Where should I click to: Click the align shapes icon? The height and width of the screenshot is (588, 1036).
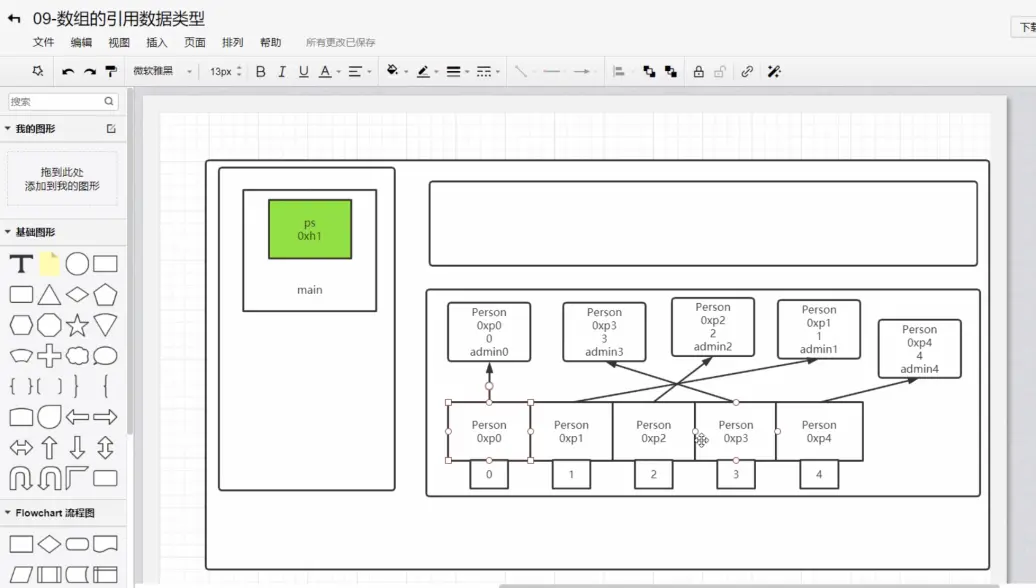pyautogui.click(x=618, y=71)
